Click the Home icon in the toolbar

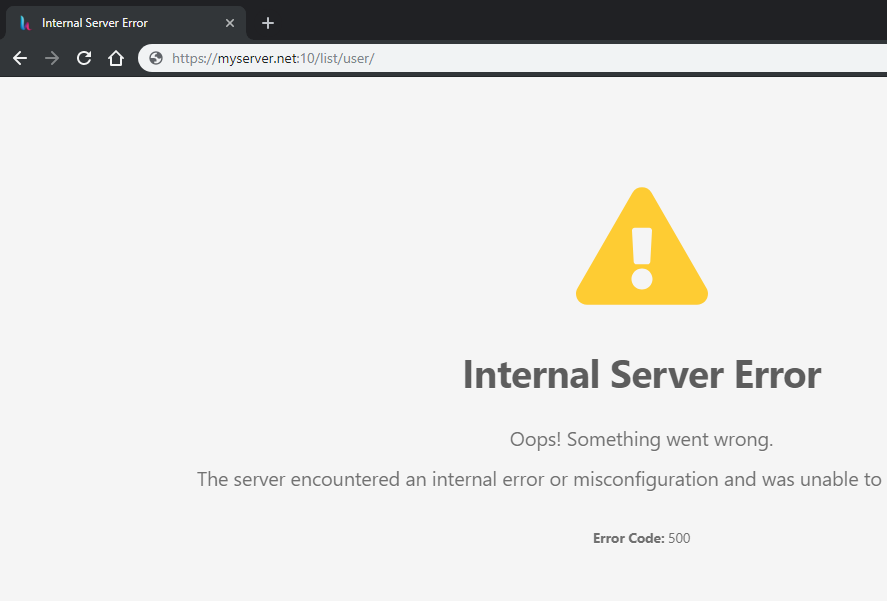(x=116, y=58)
